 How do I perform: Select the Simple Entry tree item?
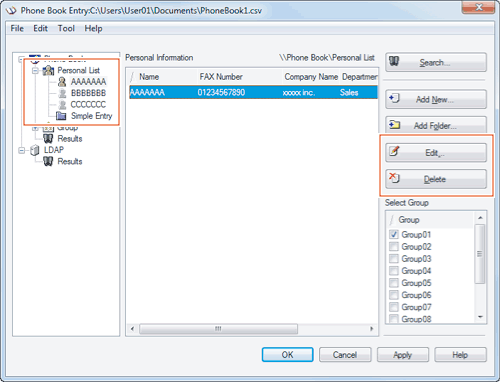tap(92, 116)
